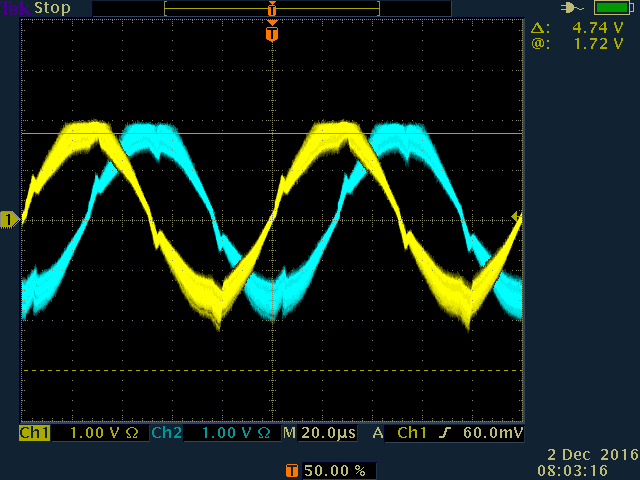
Task: Click the green battery level indicator
Action: coord(614,8)
